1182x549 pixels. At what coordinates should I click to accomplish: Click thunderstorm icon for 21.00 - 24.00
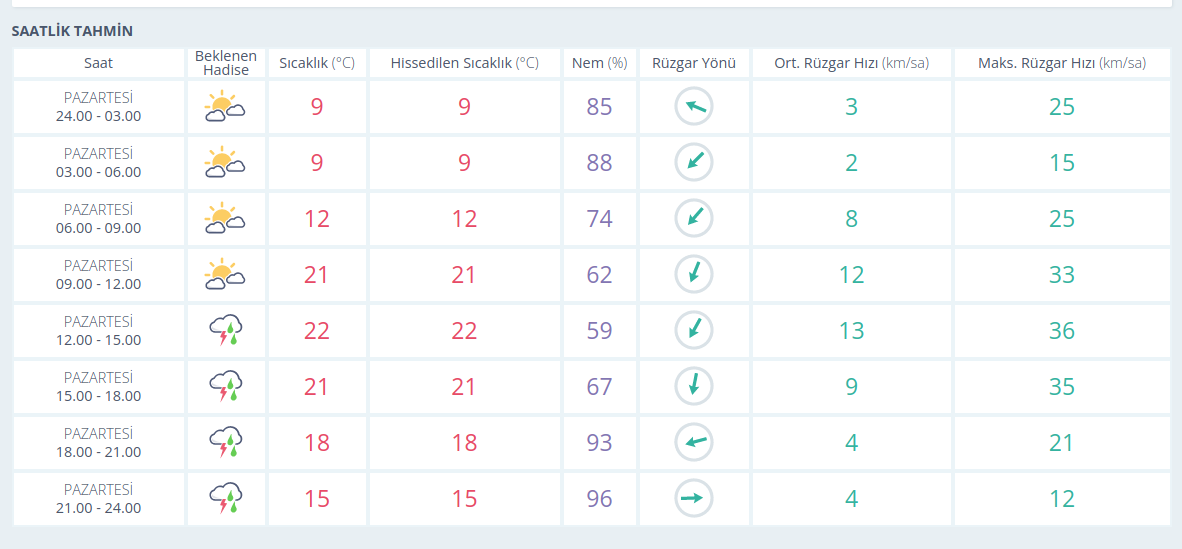click(x=226, y=499)
